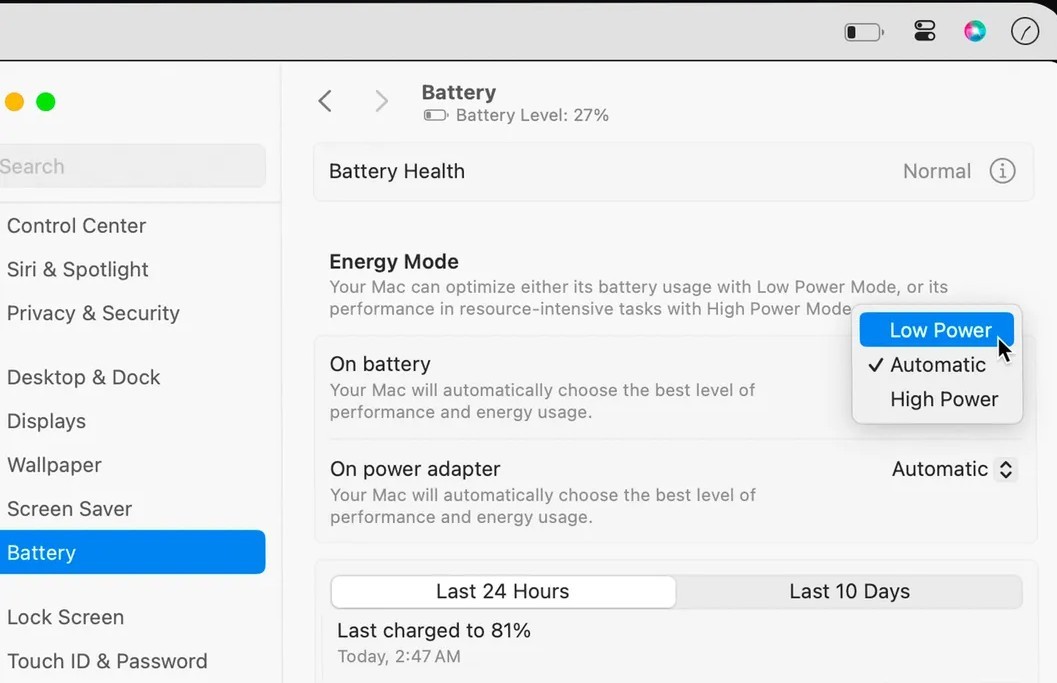Open the battery status icon in menu bar
1057x683 pixels.
pos(861,31)
